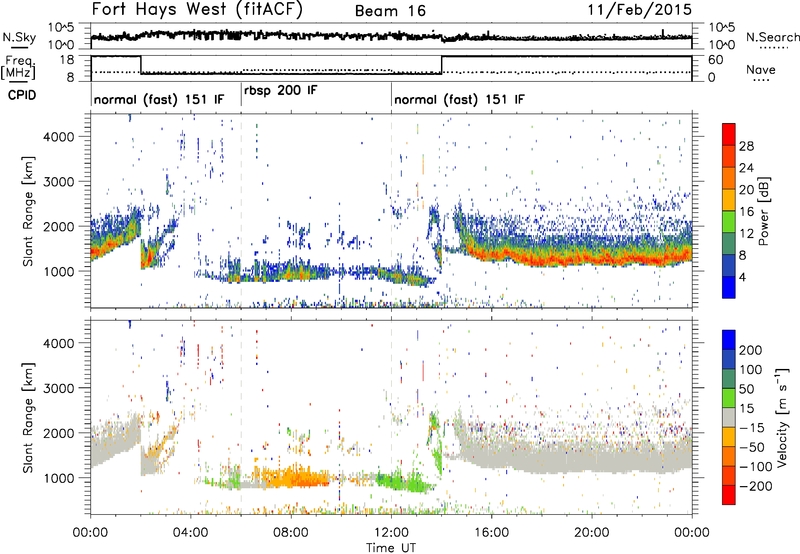Click the '4000' tick of the power panel
Image resolution: width=800 pixels, height=554 pixels.
pos(58,137)
